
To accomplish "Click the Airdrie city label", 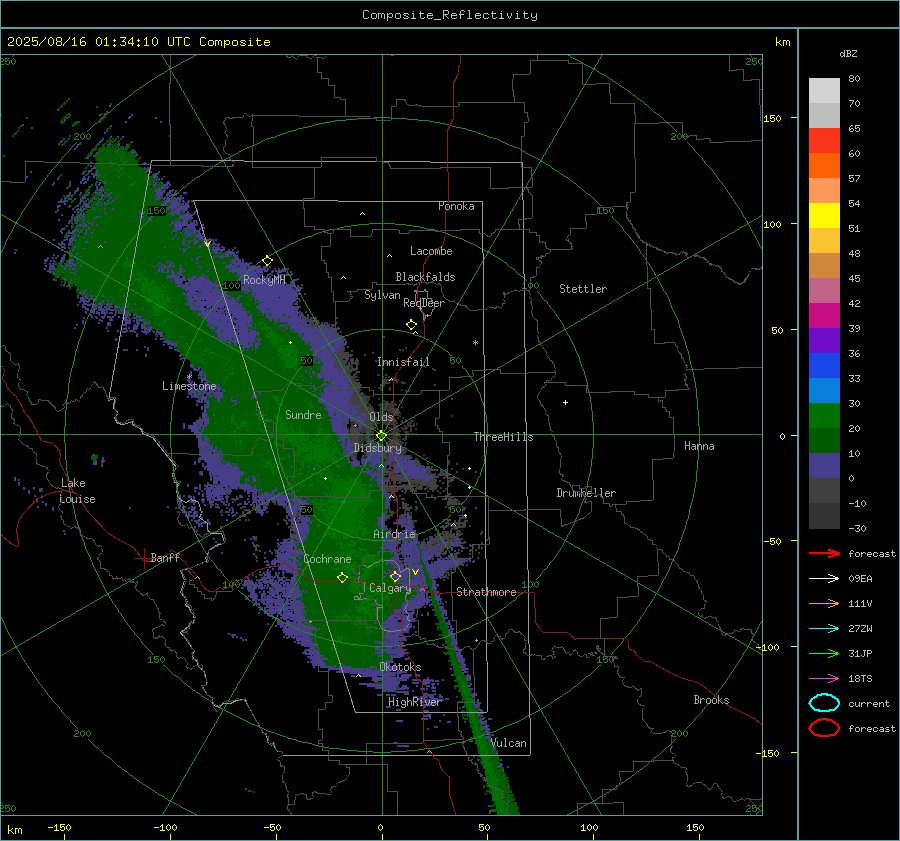I will (394, 534).
